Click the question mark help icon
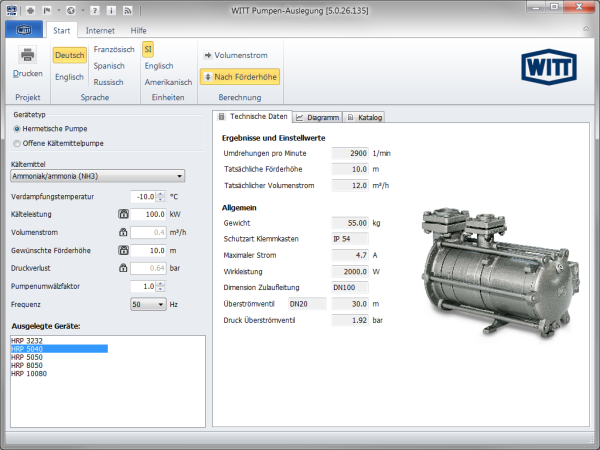This screenshot has height=450, width=600. click(x=95, y=11)
